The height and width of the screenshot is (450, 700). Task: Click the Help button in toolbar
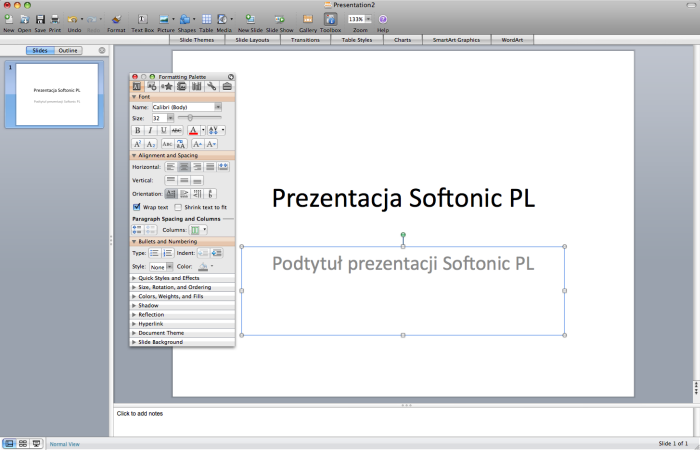[x=383, y=19]
